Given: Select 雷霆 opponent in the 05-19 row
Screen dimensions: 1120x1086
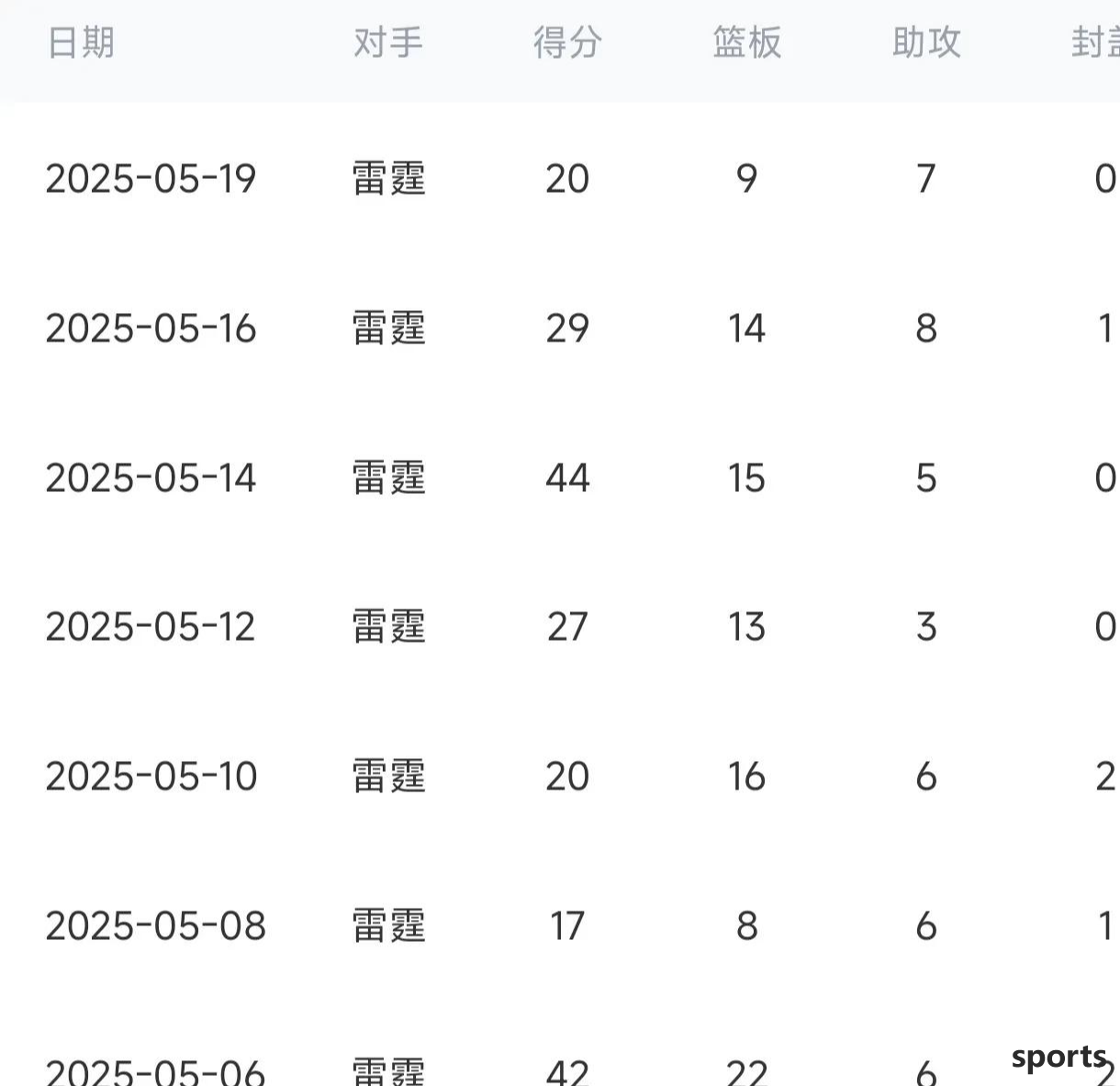Looking at the screenshot, I should point(389,178).
